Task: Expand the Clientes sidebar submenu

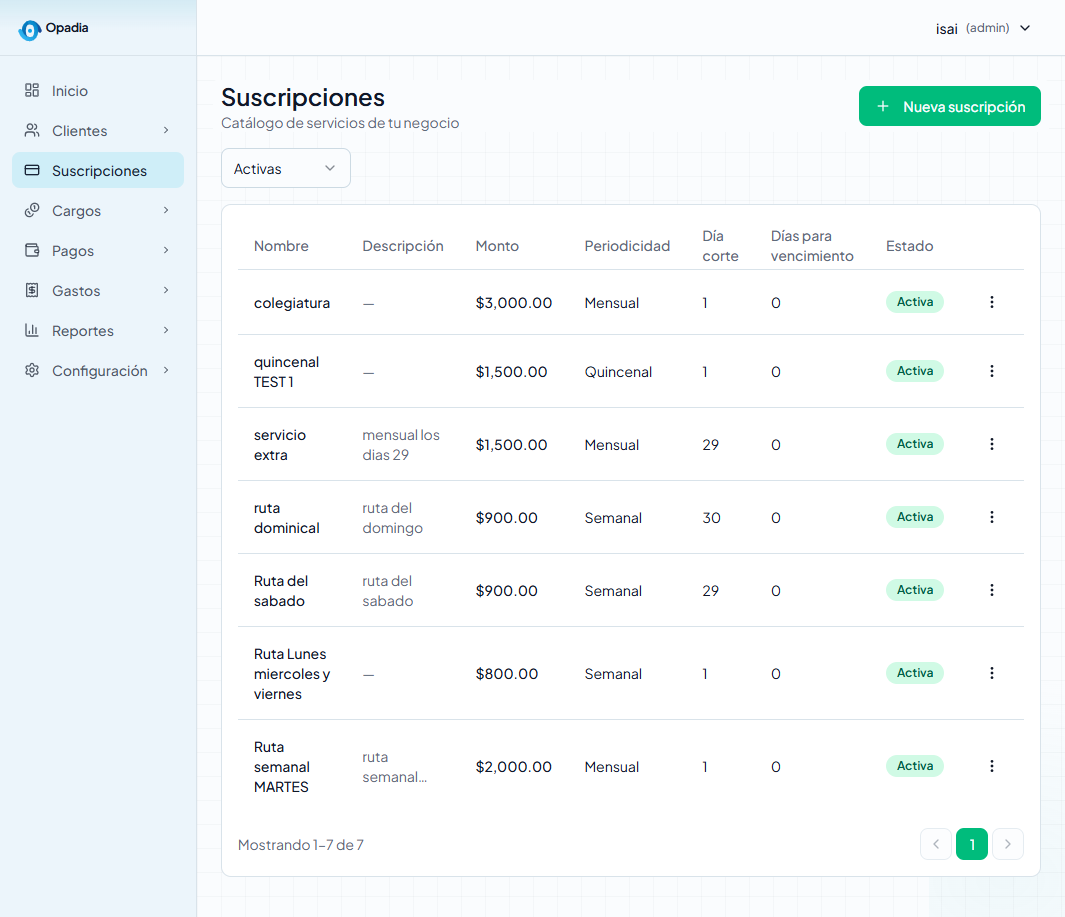Action: [98, 130]
